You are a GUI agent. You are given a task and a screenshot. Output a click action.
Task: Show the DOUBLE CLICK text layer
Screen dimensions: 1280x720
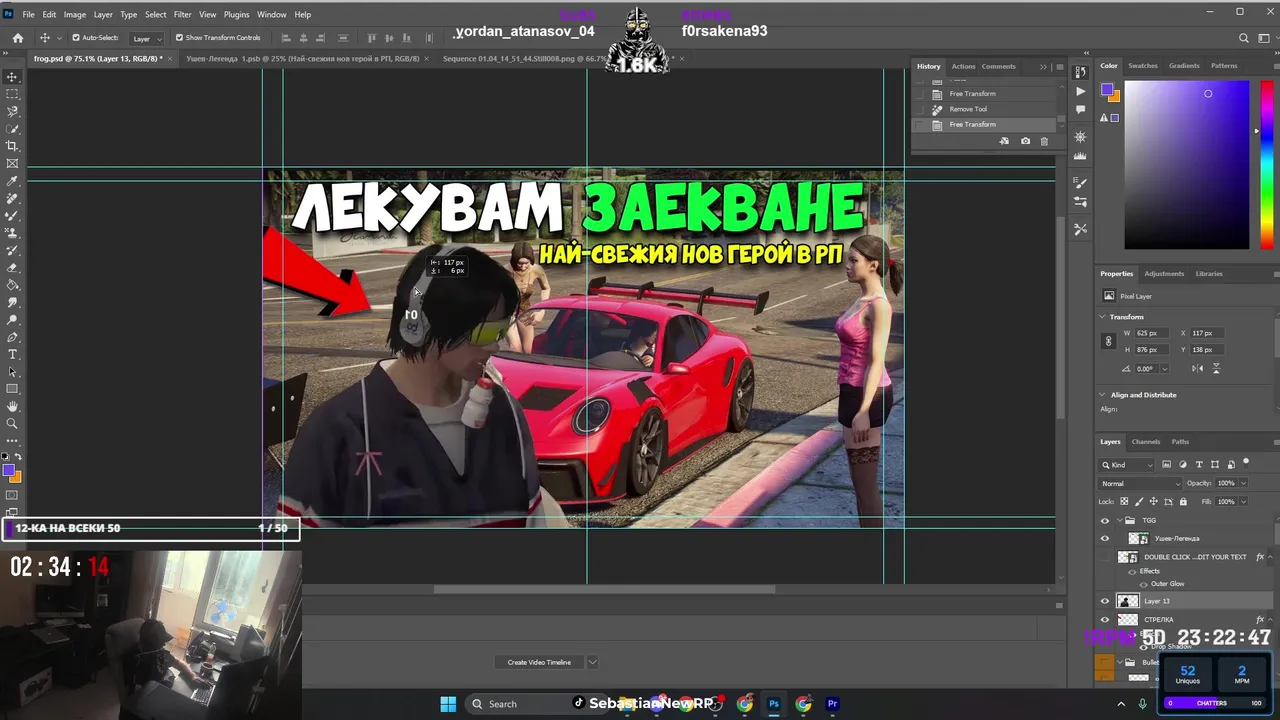pyautogui.click(x=1105, y=557)
